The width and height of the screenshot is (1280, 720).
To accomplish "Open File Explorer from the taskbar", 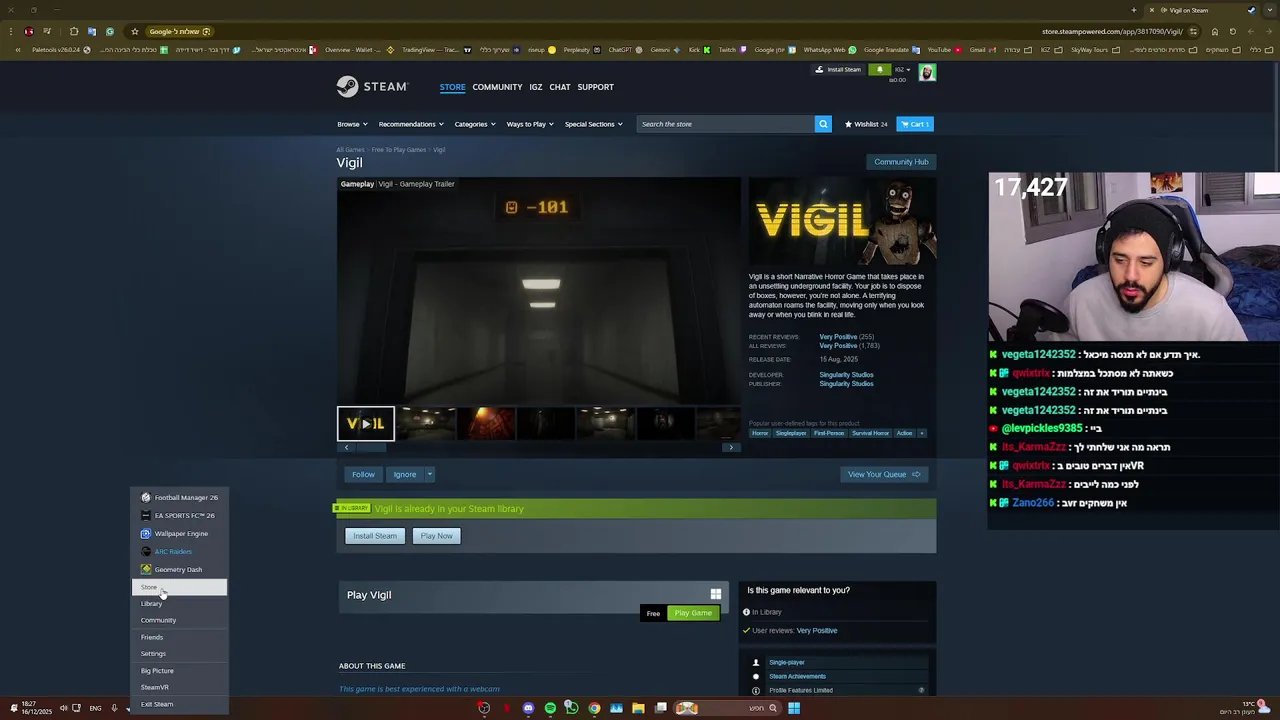I will 638,708.
